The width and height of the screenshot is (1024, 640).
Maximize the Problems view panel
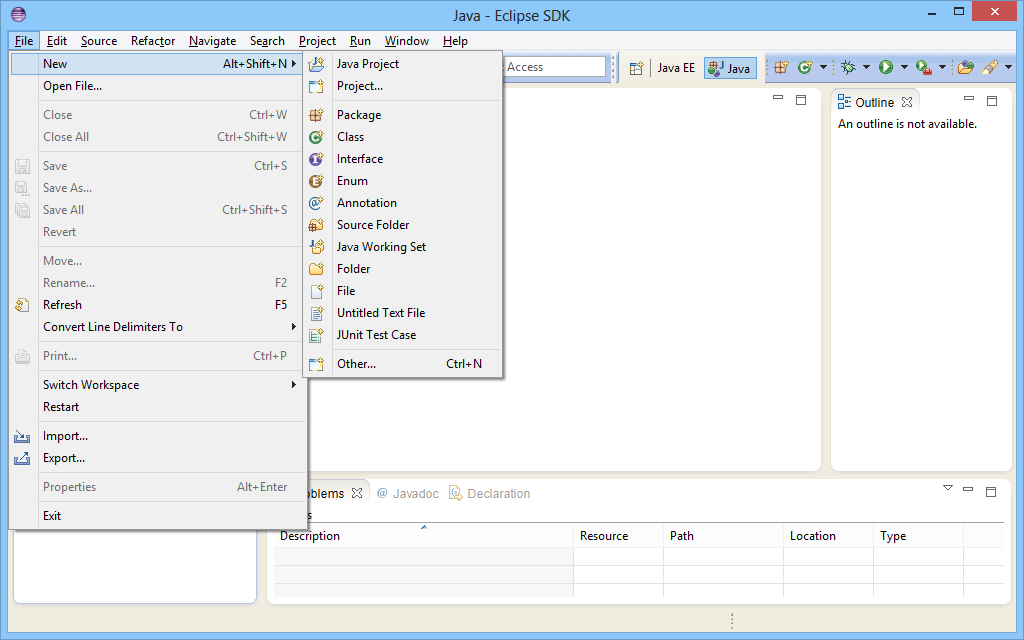coord(991,492)
